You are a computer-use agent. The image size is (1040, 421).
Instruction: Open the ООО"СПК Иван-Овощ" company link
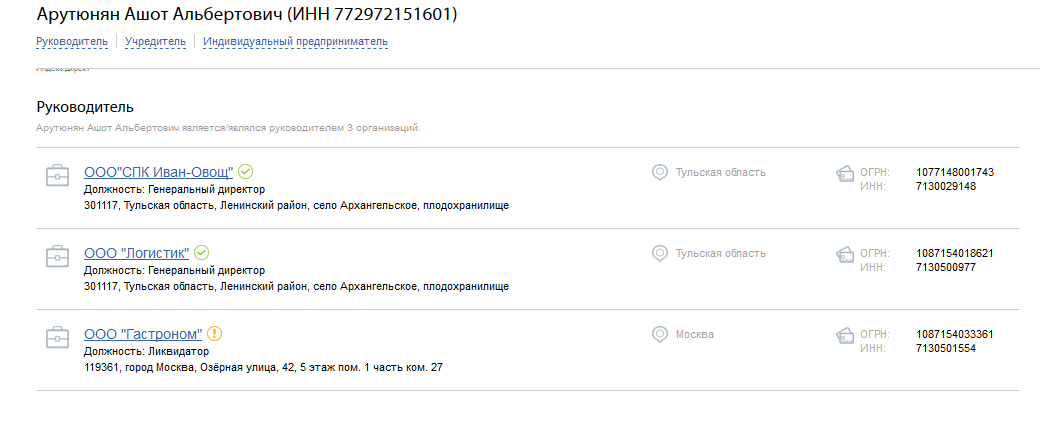[159, 172]
